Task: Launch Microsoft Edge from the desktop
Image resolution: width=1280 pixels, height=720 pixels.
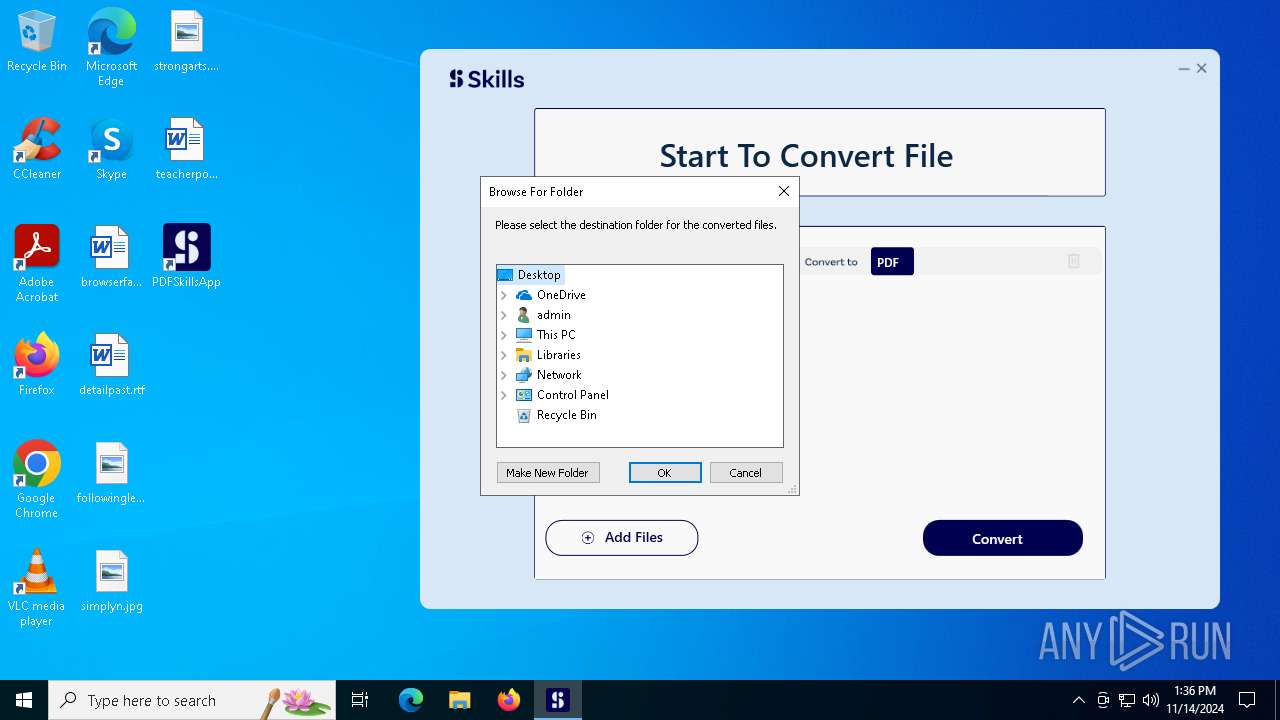Action: [x=111, y=48]
